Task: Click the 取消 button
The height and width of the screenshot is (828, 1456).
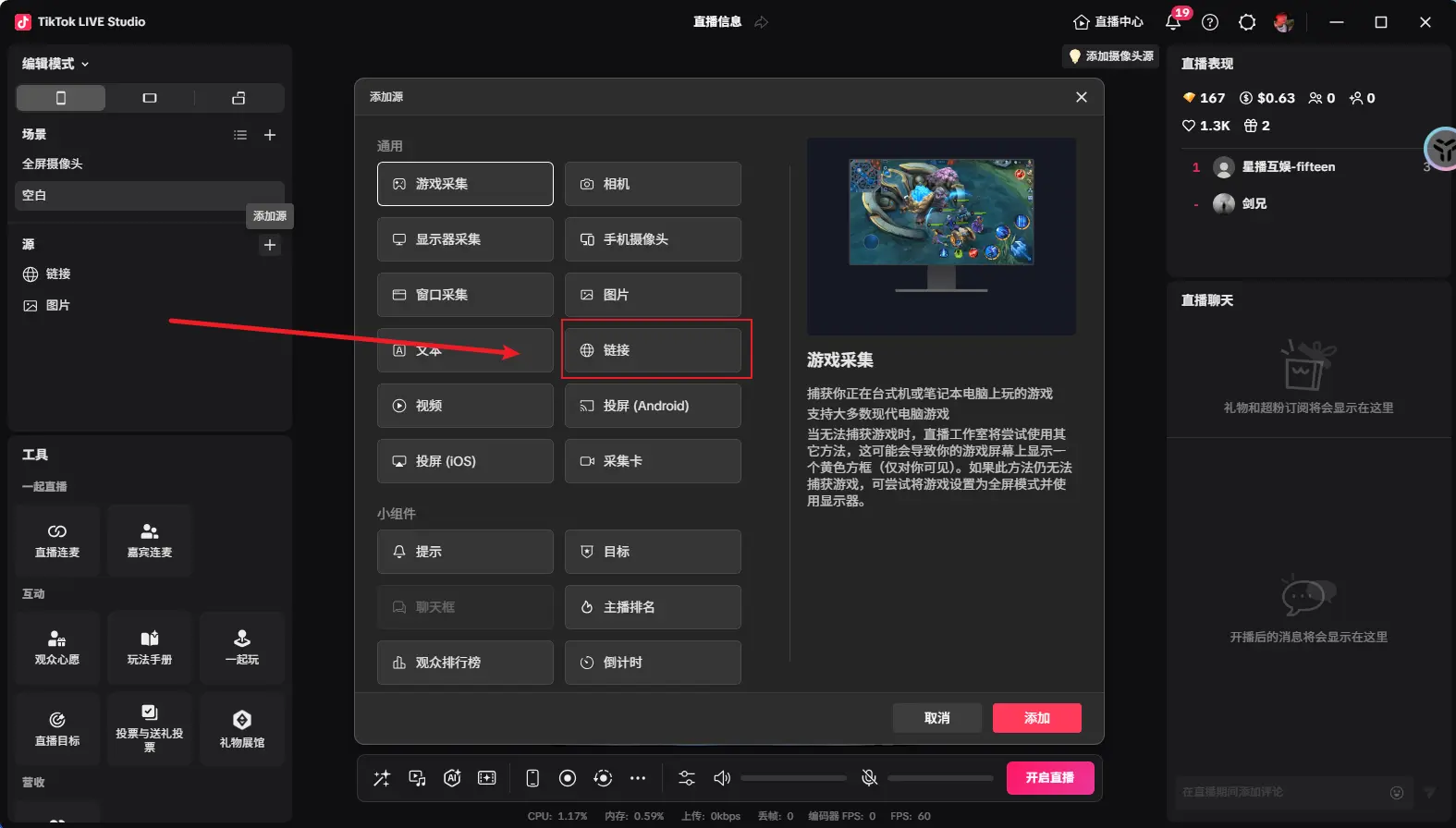Action: point(936,718)
